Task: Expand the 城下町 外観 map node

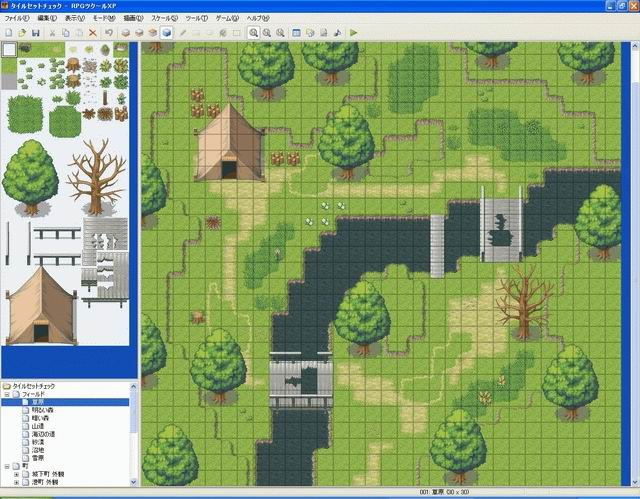Action: pyautogui.click(x=17, y=474)
